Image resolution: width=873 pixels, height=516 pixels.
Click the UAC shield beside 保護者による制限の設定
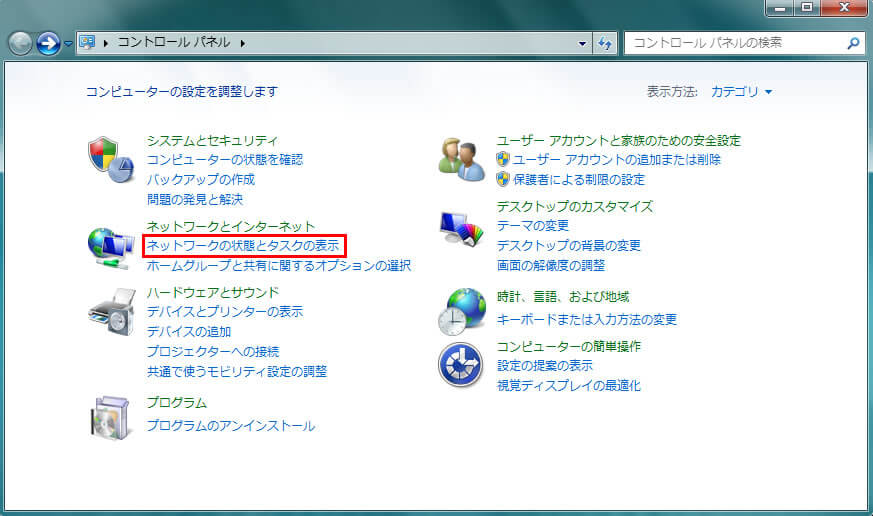[503, 179]
